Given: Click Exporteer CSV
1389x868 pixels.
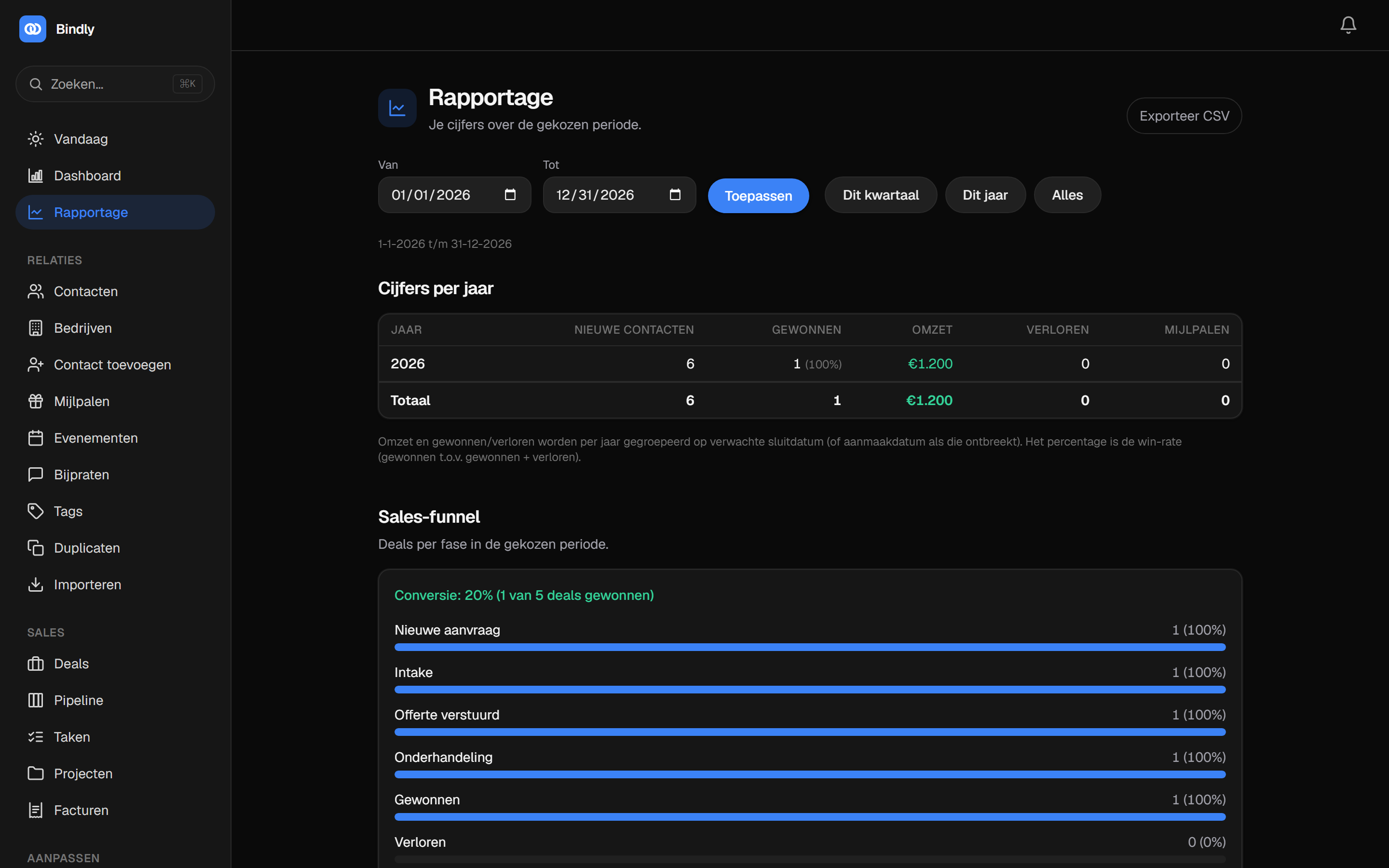Looking at the screenshot, I should (x=1184, y=116).
